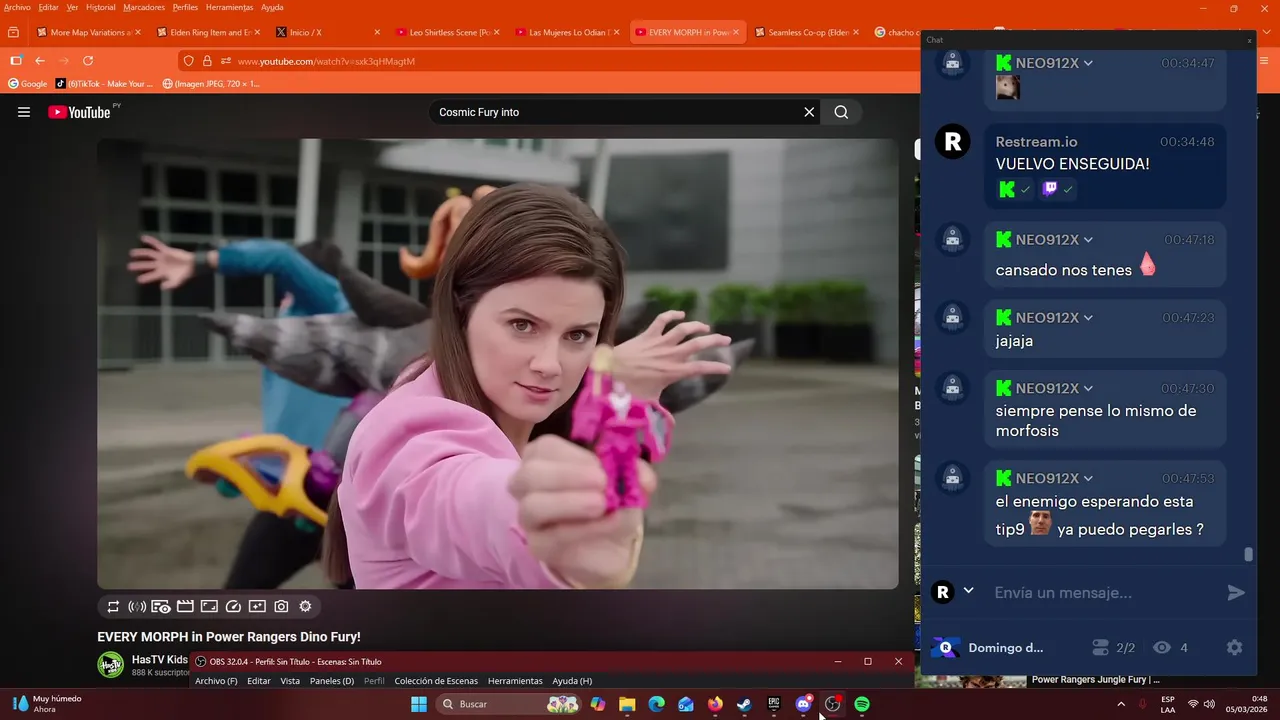Viewport: 1280px width, 720px height.
Task: Toggle the eye-over-window icon under the video
Action: pyautogui.click(x=161, y=606)
